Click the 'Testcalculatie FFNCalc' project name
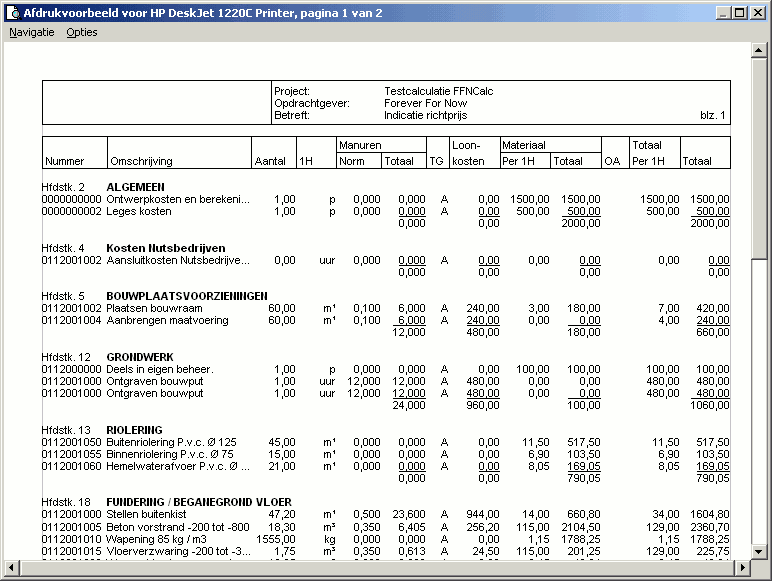This screenshot has width=772, height=581. pyautogui.click(x=438, y=91)
